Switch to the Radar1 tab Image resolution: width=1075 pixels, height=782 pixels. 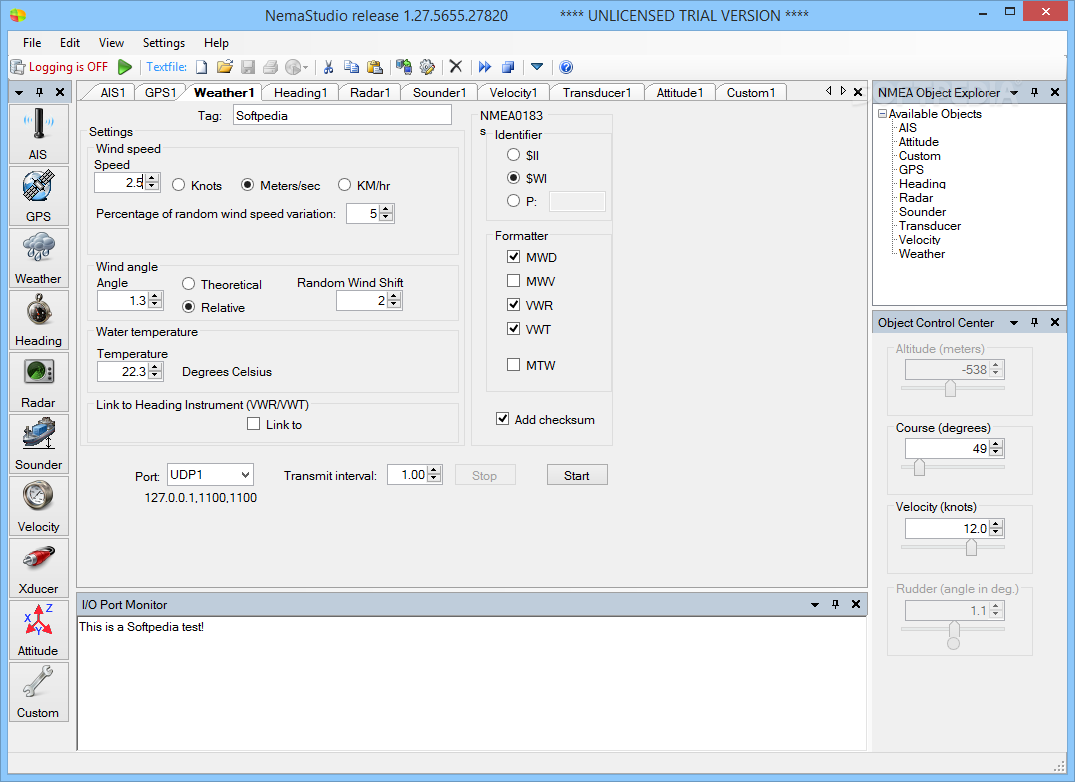click(370, 93)
